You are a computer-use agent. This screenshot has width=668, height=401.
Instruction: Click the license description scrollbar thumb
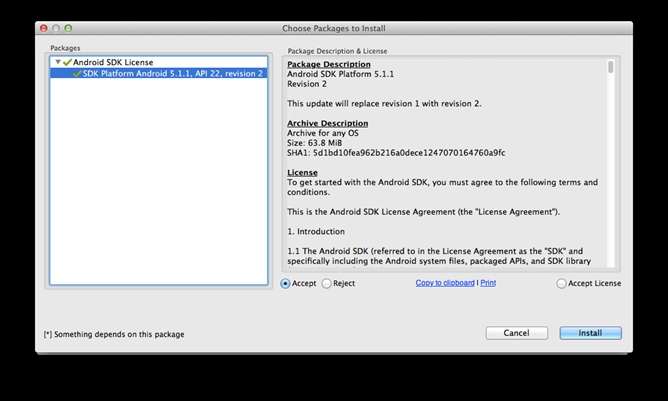[611, 67]
